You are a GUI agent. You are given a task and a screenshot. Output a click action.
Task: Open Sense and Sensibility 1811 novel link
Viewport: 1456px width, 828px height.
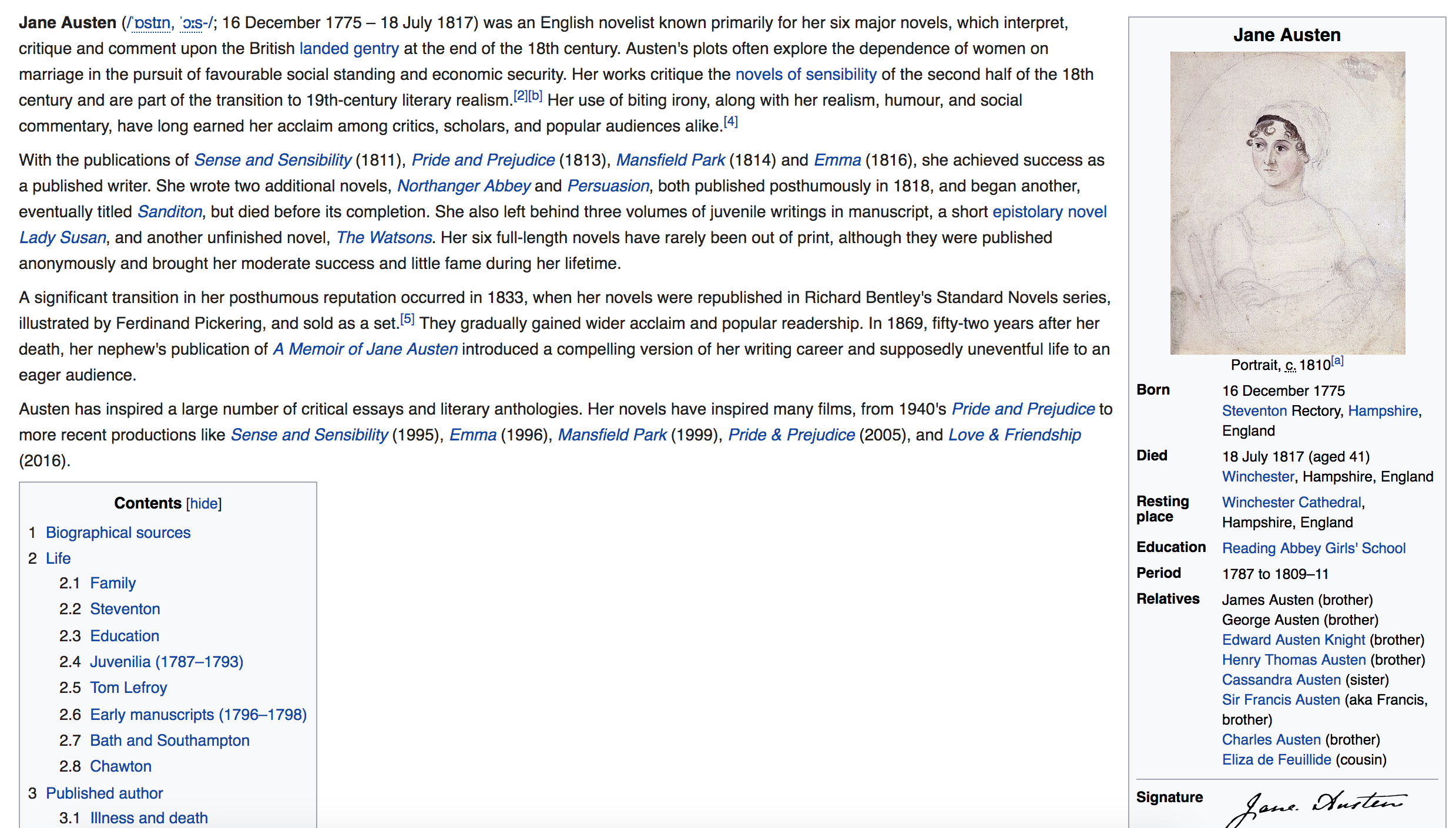[273, 160]
